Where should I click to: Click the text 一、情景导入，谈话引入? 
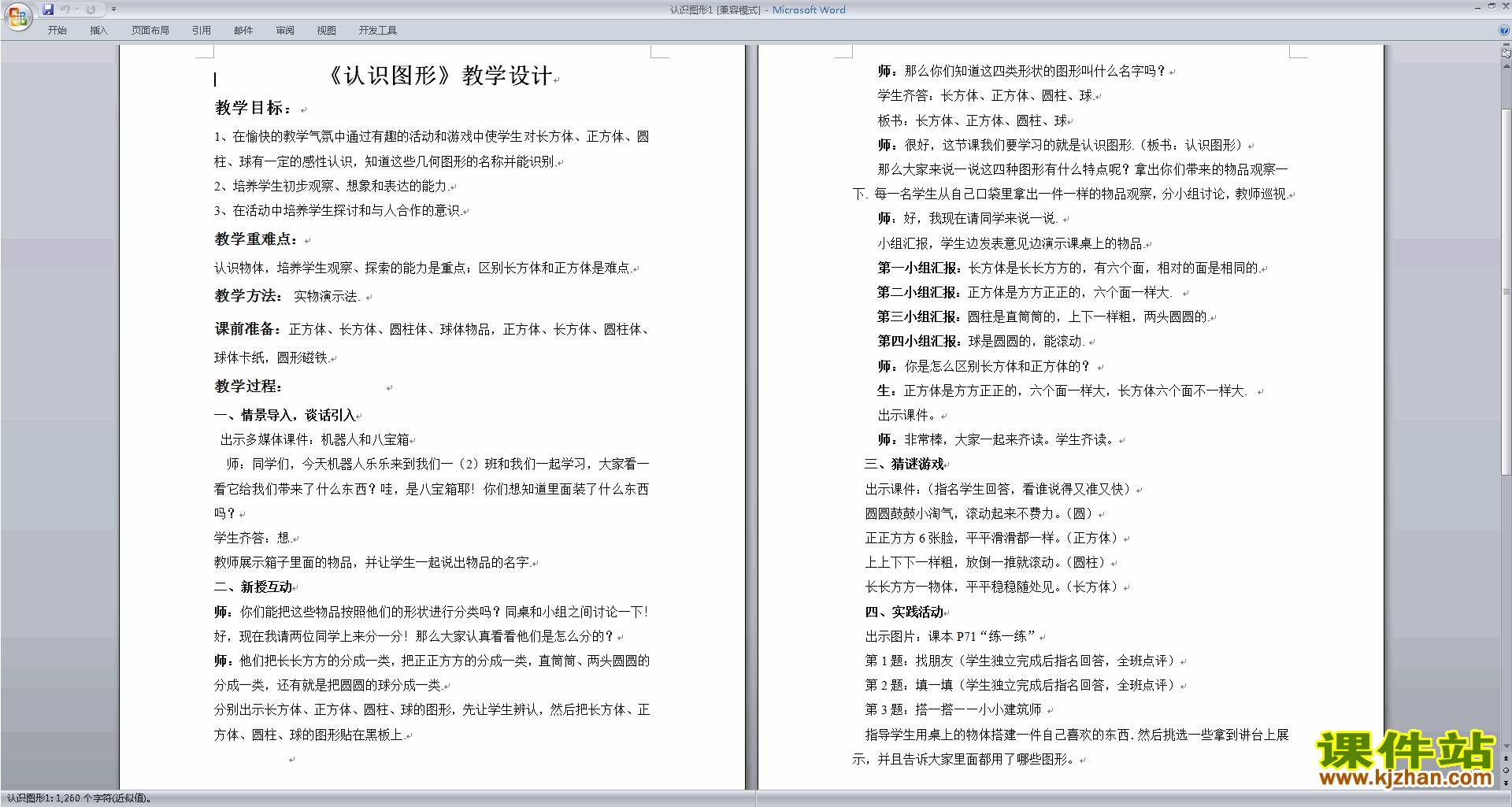coord(287,415)
